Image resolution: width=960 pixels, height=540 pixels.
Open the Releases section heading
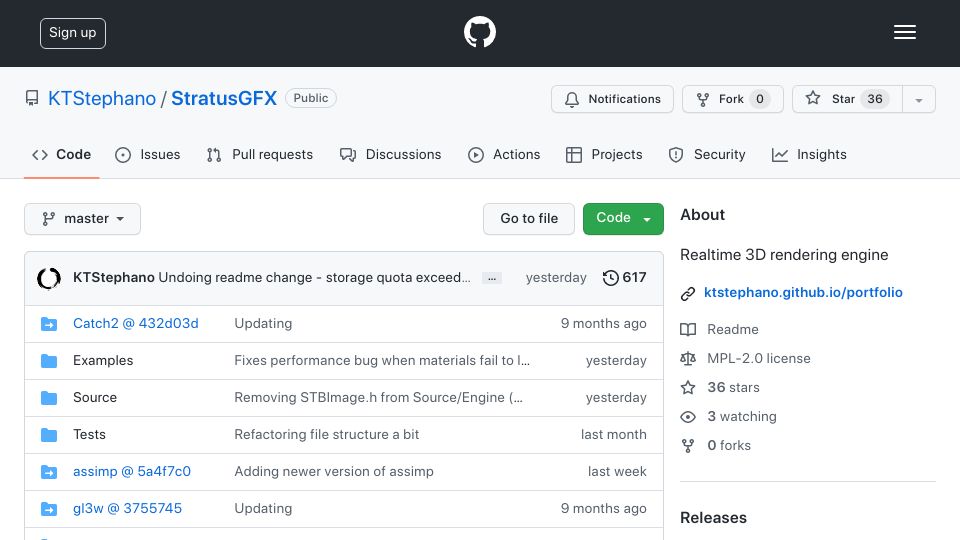(713, 518)
